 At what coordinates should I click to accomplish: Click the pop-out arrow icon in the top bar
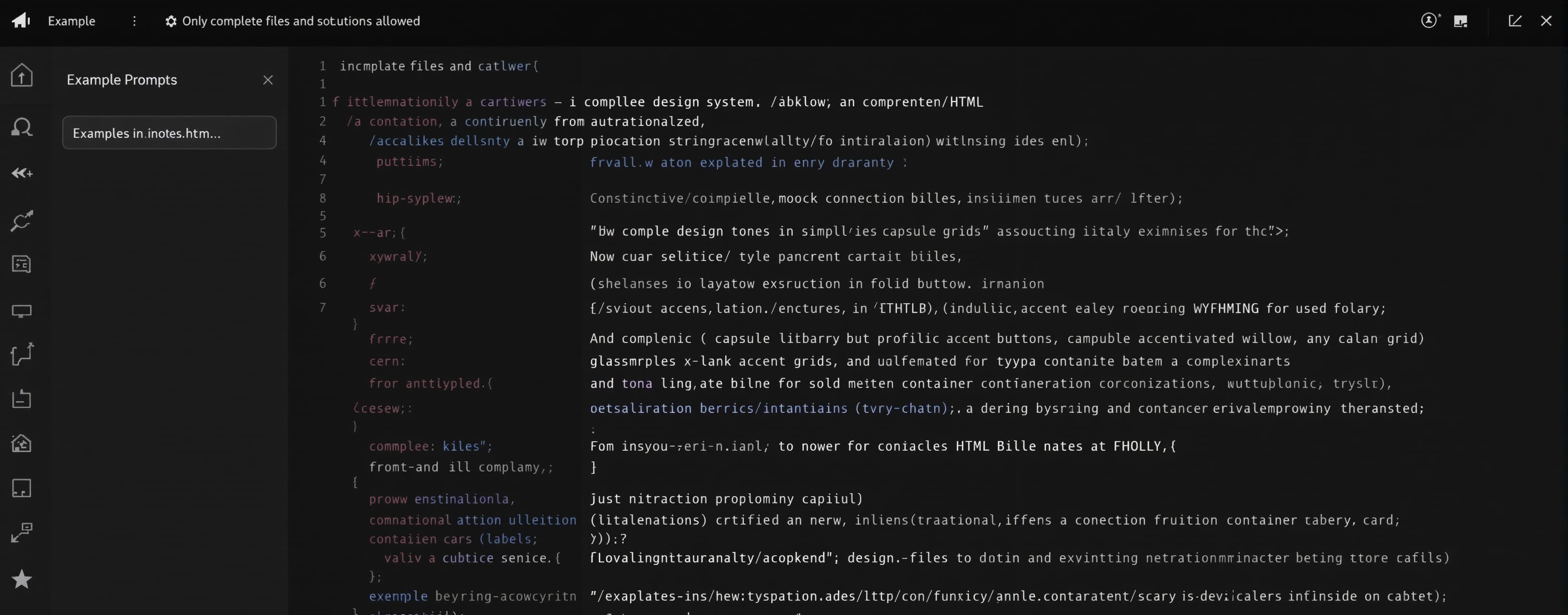click(x=1515, y=21)
